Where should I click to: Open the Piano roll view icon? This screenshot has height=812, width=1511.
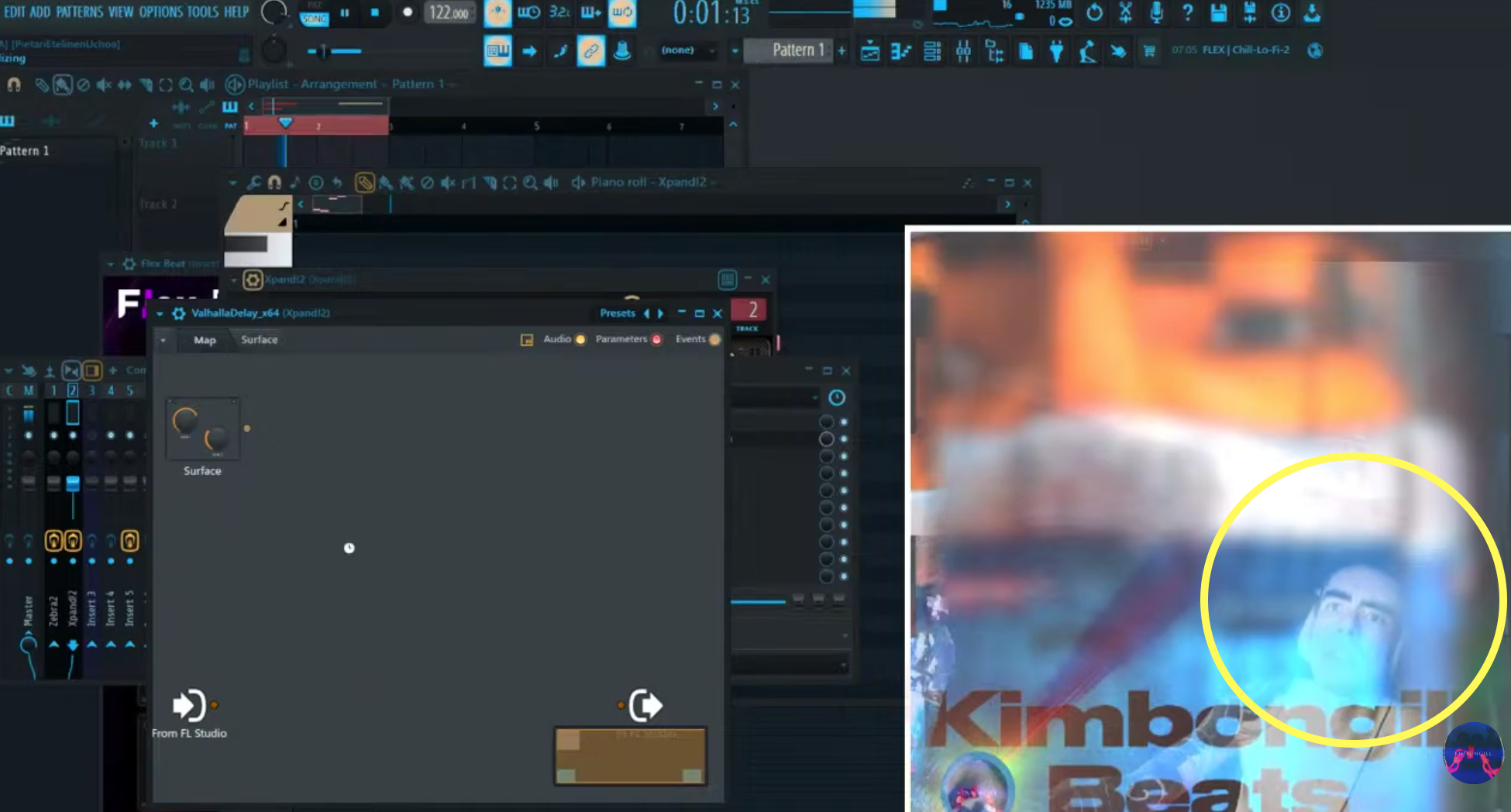(901, 52)
